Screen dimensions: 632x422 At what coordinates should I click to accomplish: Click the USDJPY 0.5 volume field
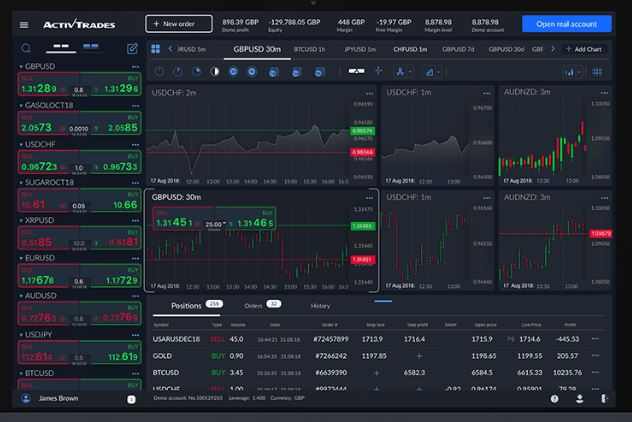click(79, 358)
